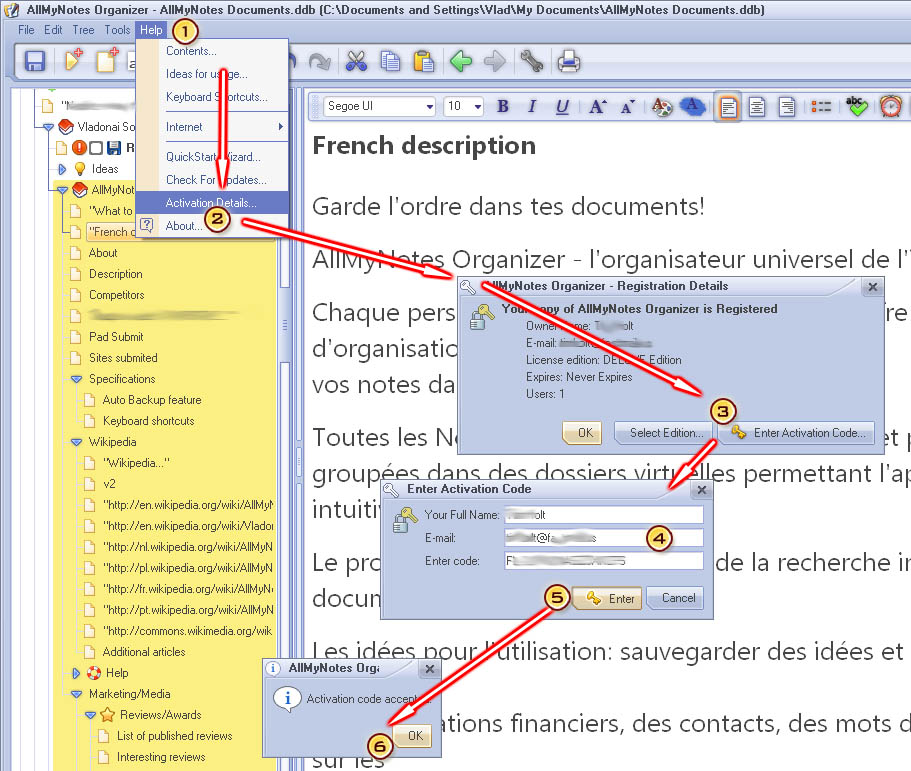Viewport: 911px width, 771px height.
Task: Collapse the Specifications tree node
Action: pyautogui.click(x=76, y=379)
